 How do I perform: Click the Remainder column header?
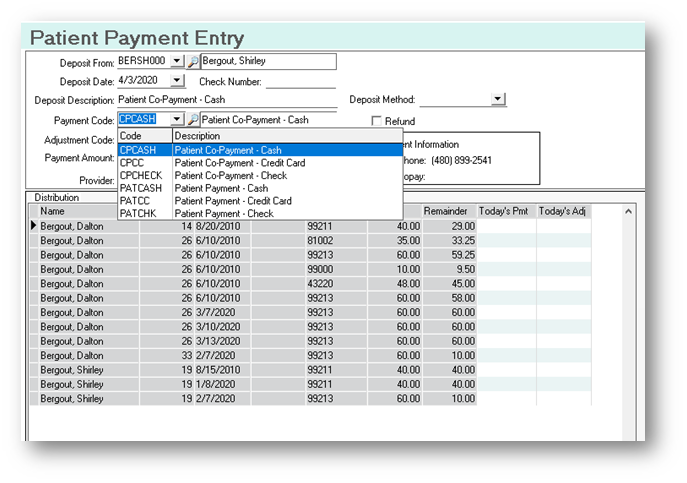445,211
